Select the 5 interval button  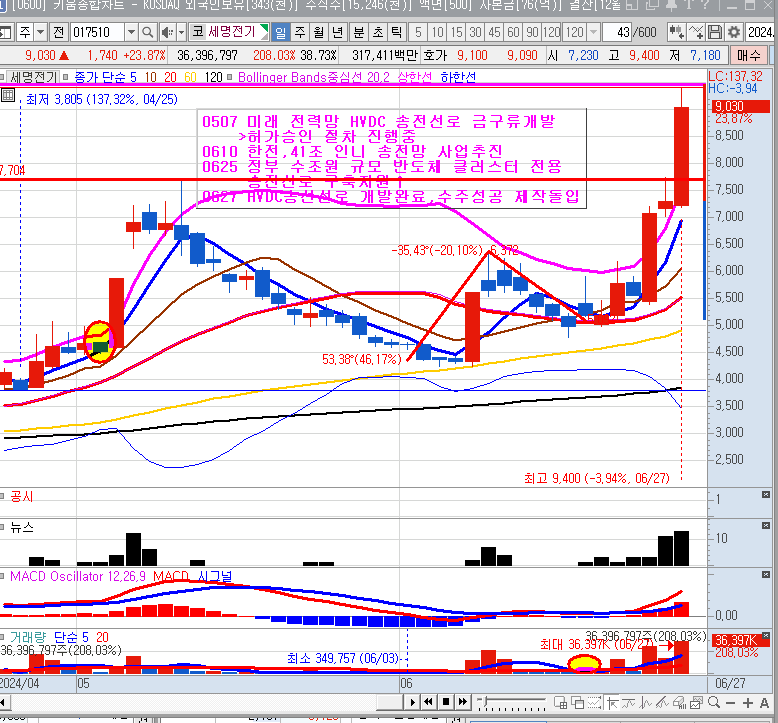418,33
